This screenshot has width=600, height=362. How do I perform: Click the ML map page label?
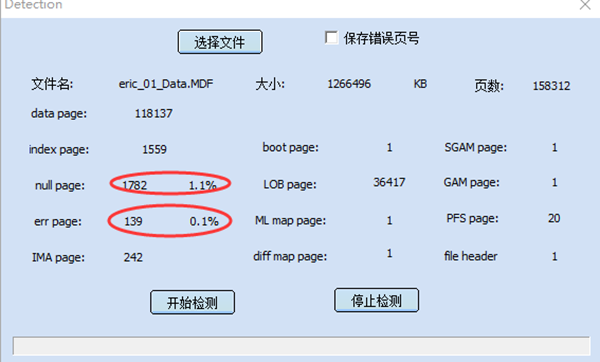(290, 220)
